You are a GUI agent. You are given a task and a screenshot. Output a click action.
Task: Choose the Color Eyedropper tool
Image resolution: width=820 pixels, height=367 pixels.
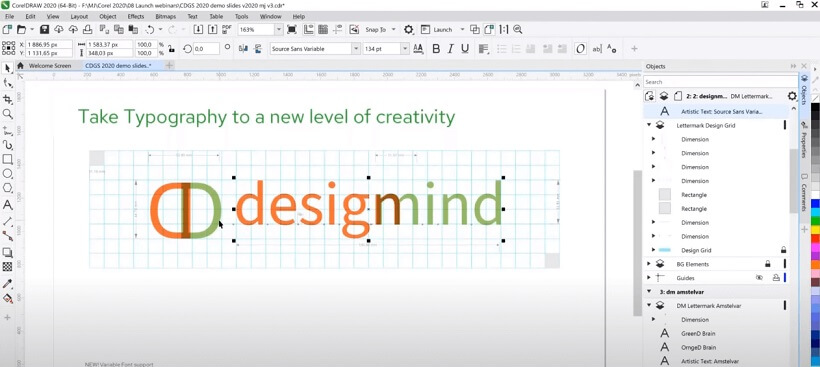[7, 284]
